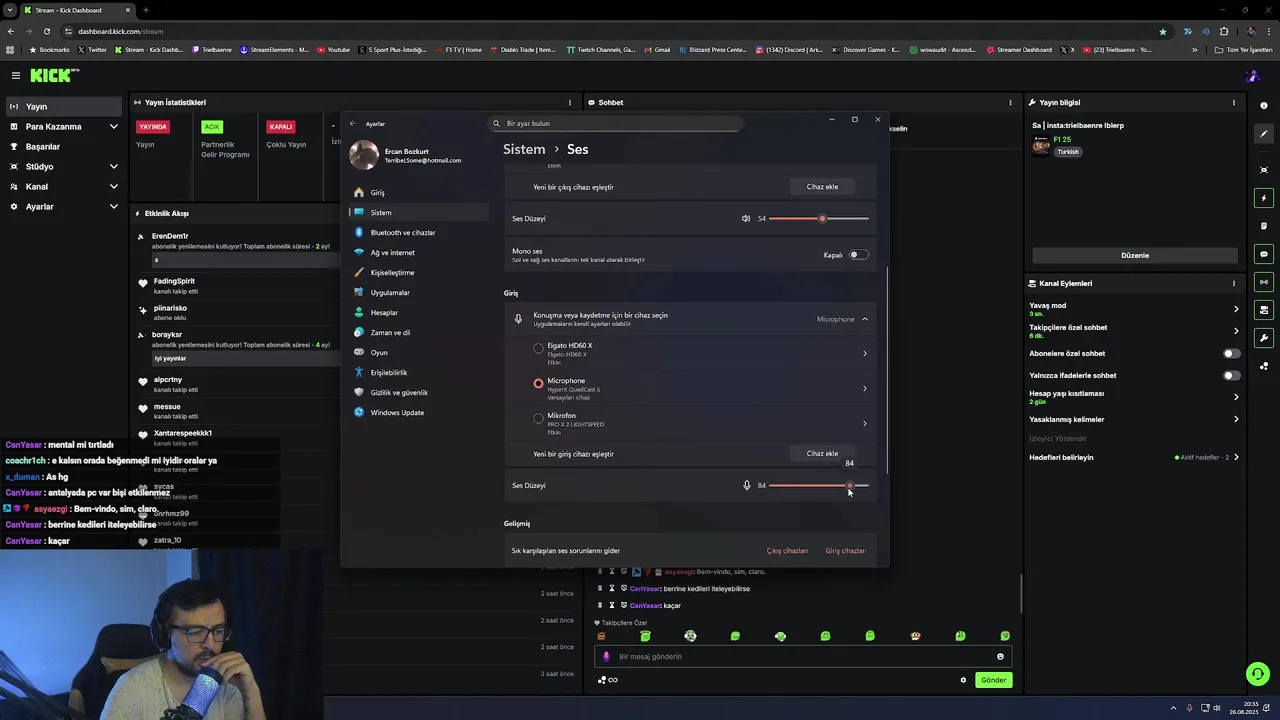Click the emoji smiley in chat input
The image size is (1280, 720).
1000,657
